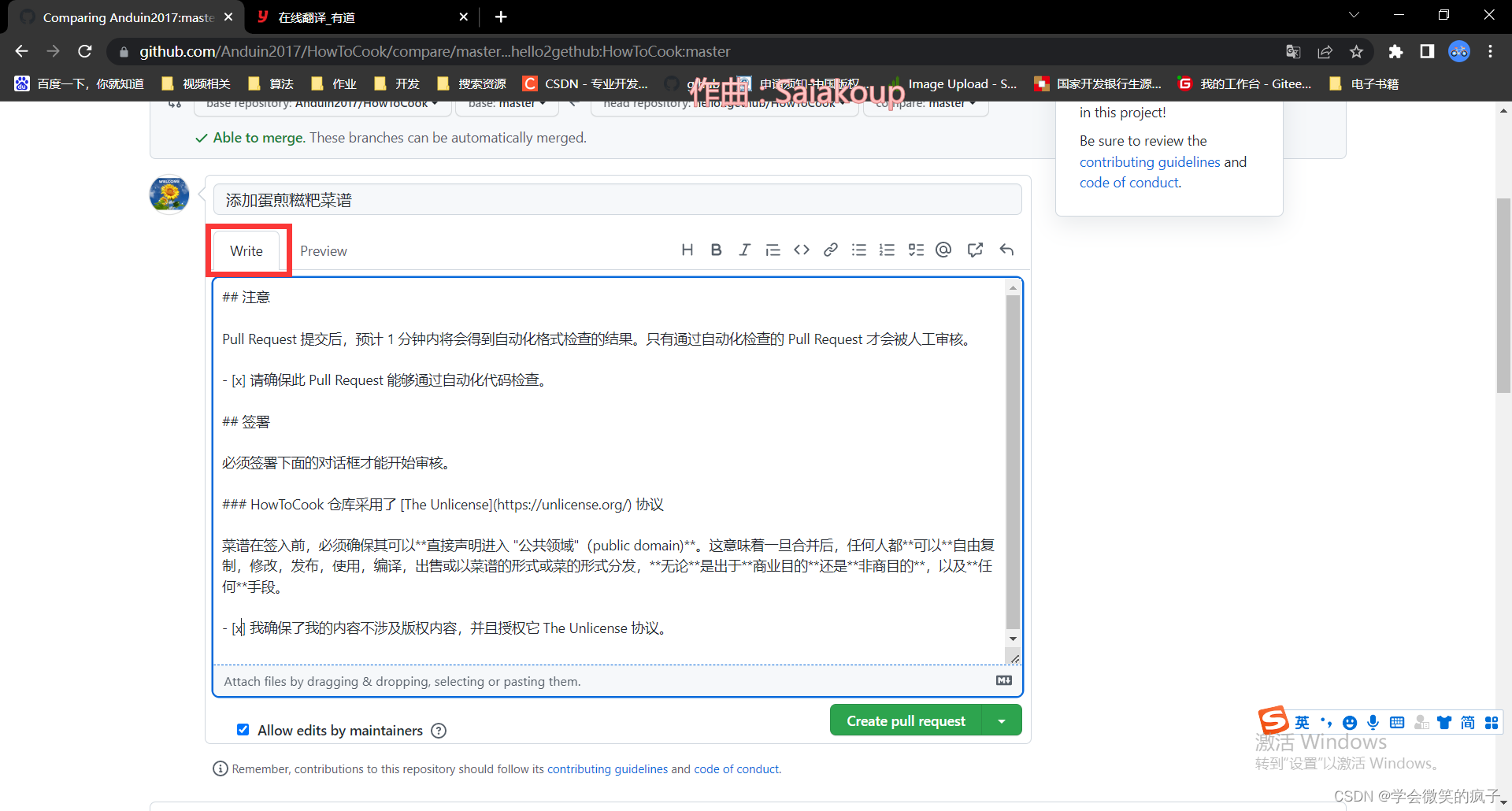Open a new browser tab
The width and height of the screenshot is (1512, 811).
[x=501, y=17]
